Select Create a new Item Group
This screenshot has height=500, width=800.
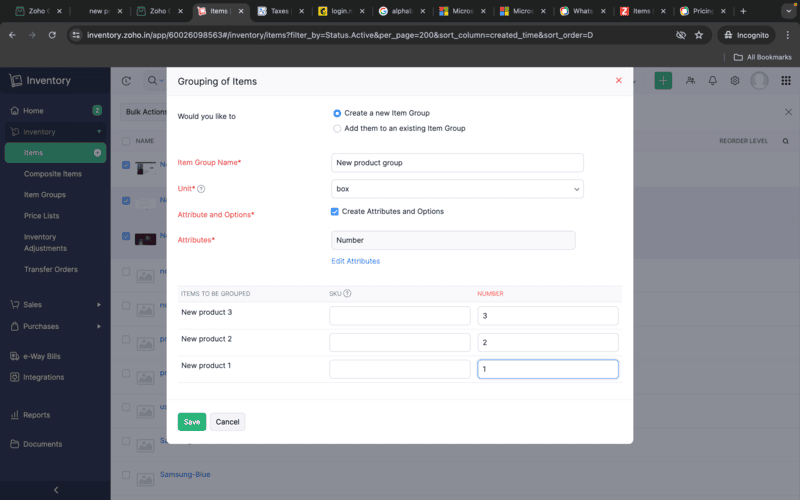pos(337,113)
